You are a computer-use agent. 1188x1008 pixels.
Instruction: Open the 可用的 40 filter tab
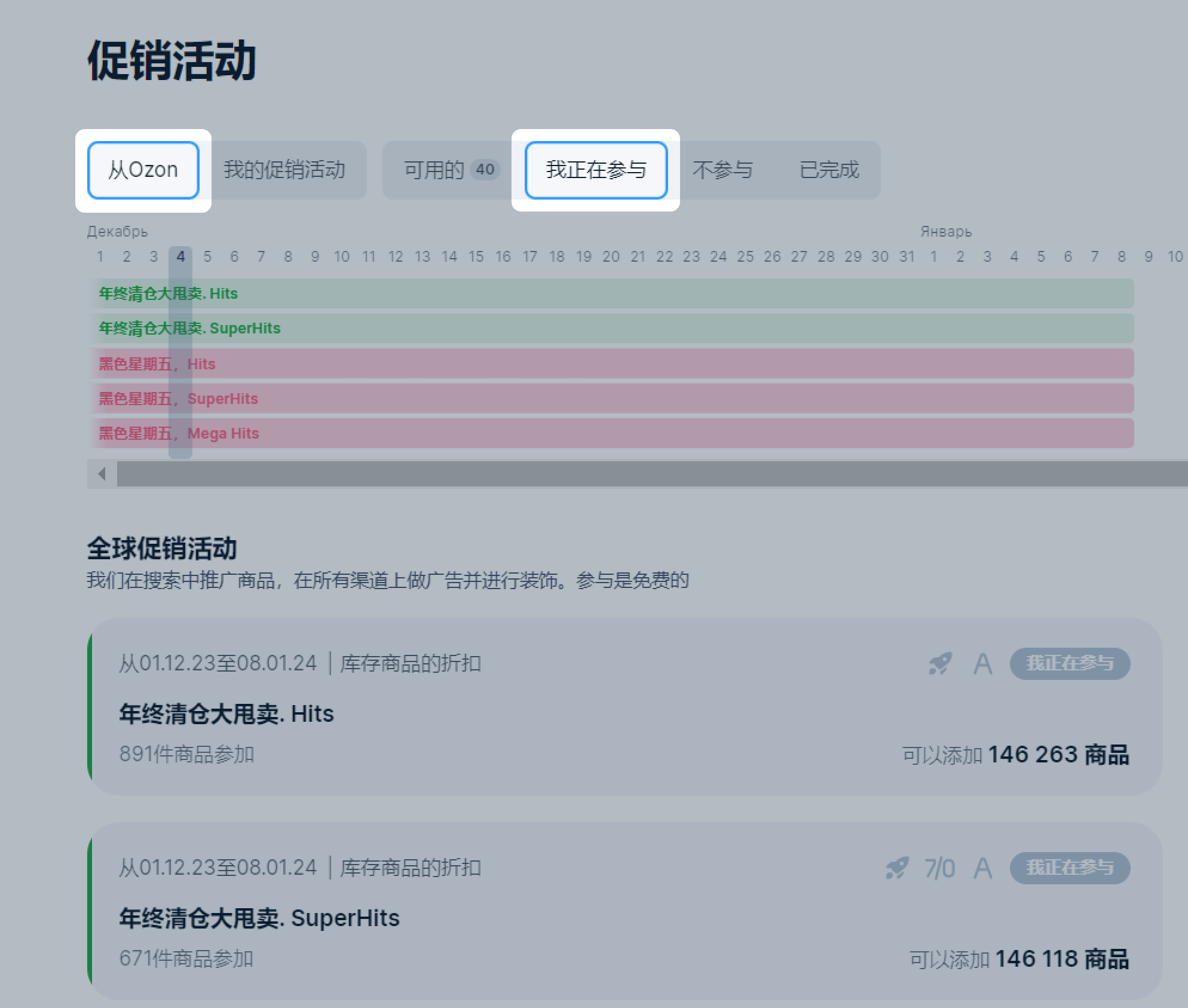click(452, 170)
